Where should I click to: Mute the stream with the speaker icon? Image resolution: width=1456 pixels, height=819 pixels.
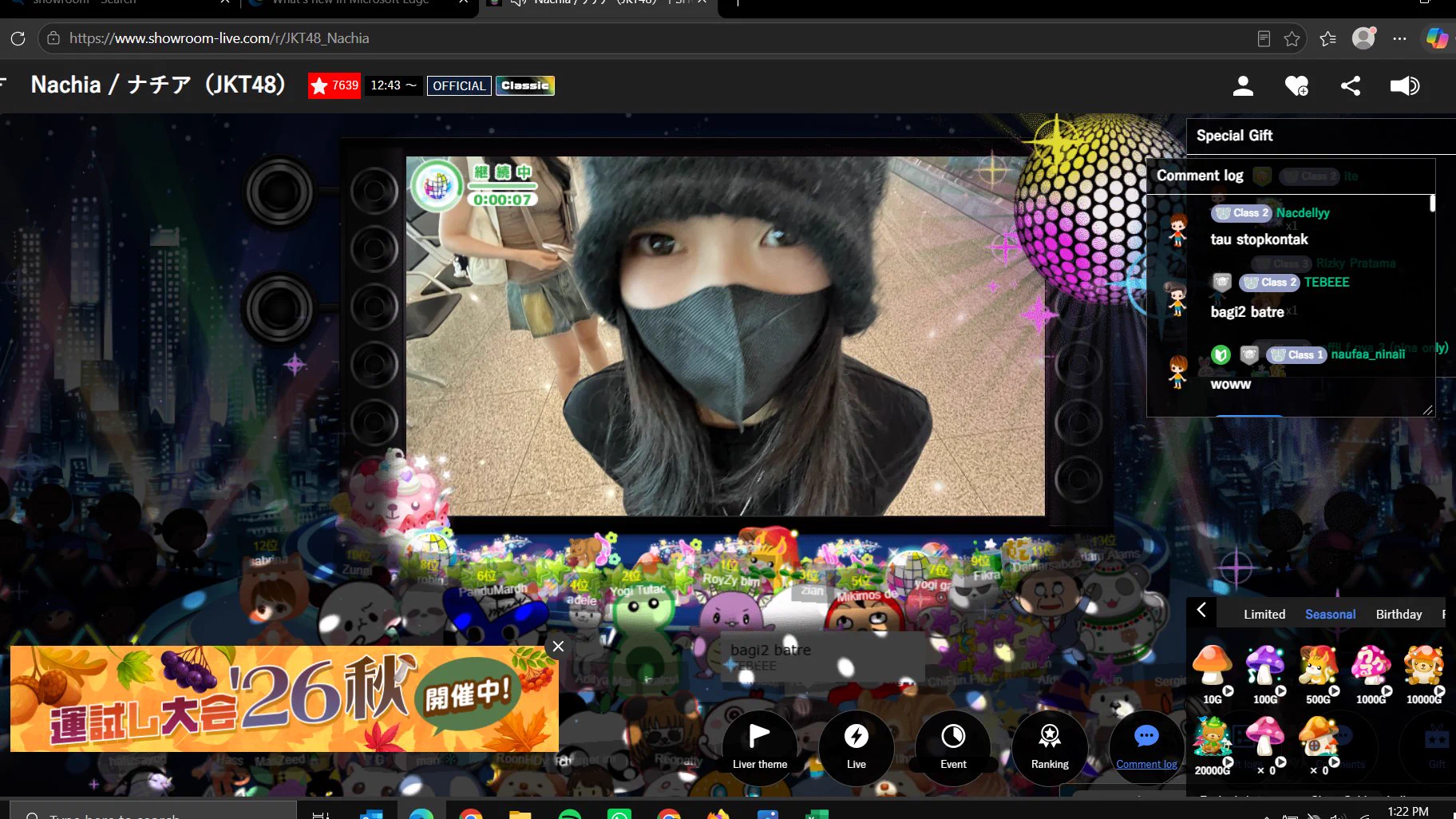pyautogui.click(x=1405, y=85)
